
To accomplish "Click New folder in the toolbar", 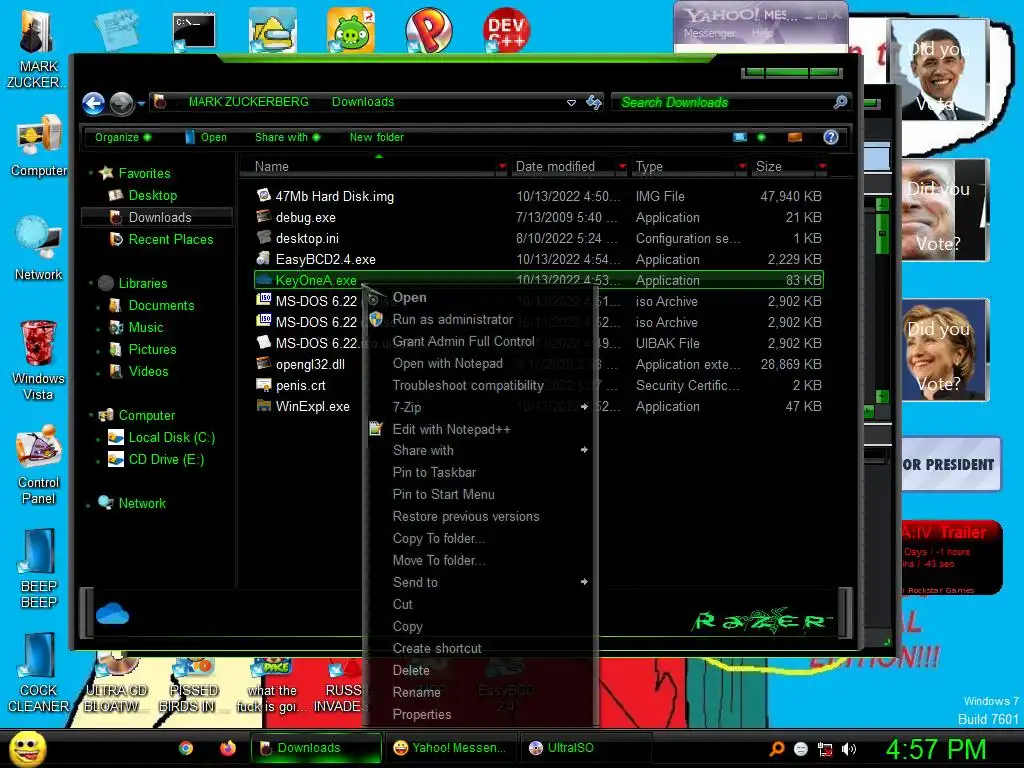I will pyautogui.click(x=377, y=137).
